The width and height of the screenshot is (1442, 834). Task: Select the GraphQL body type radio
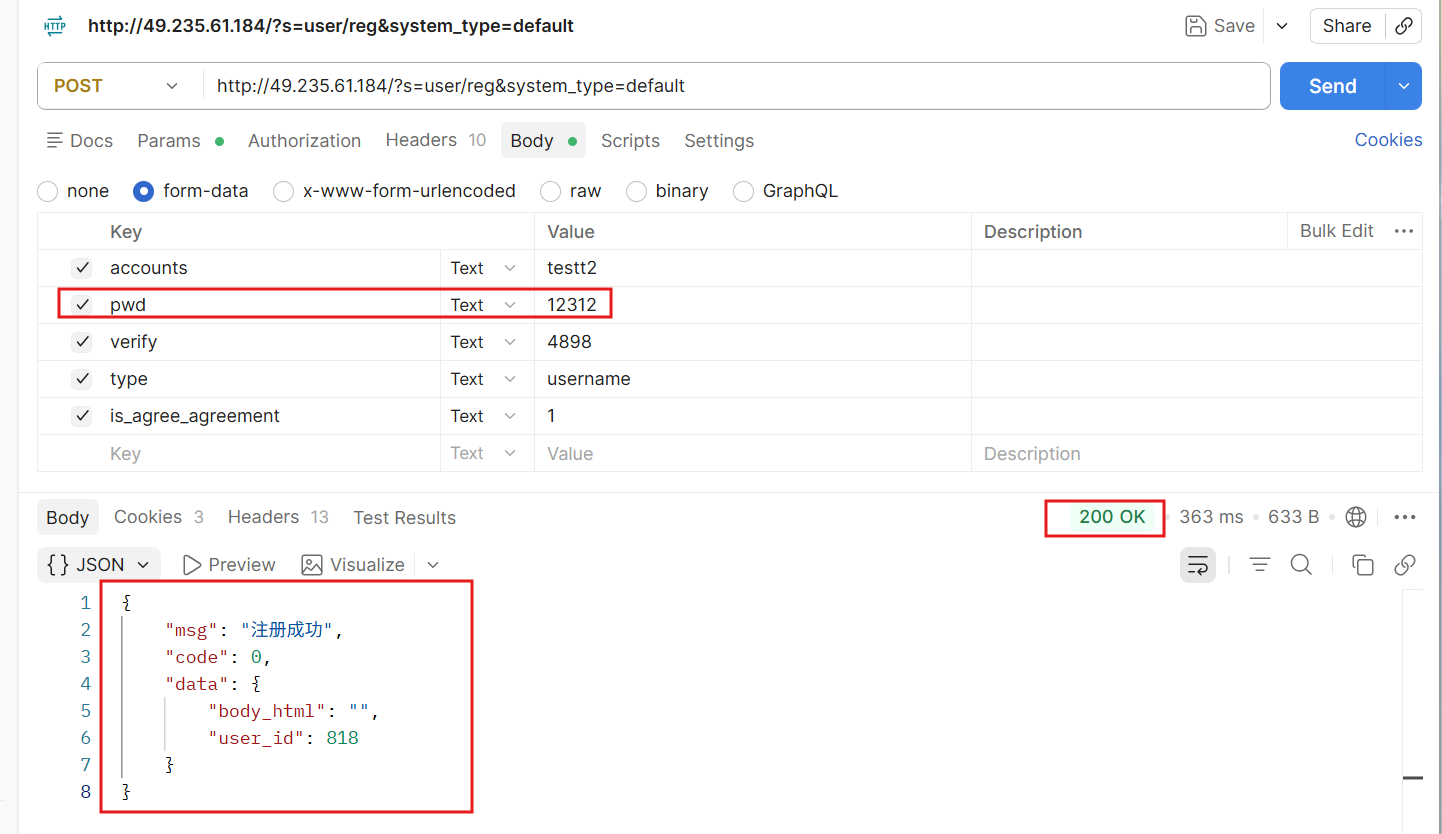(x=743, y=191)
